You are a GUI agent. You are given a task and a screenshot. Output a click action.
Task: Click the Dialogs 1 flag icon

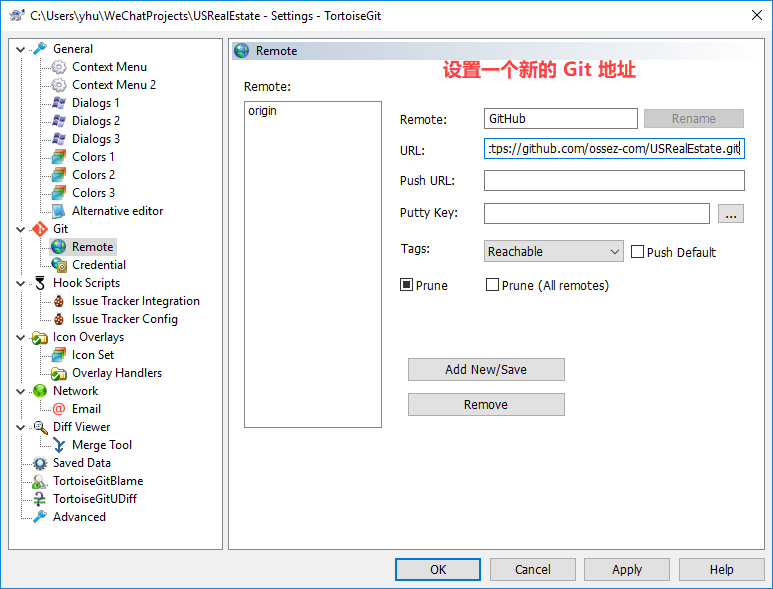tap(59, 103)
